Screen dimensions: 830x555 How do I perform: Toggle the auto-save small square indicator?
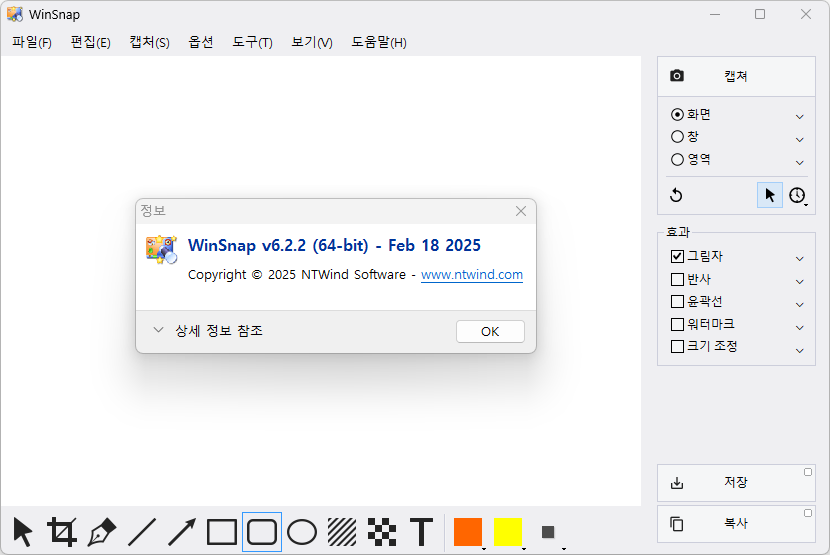(808, 472)
